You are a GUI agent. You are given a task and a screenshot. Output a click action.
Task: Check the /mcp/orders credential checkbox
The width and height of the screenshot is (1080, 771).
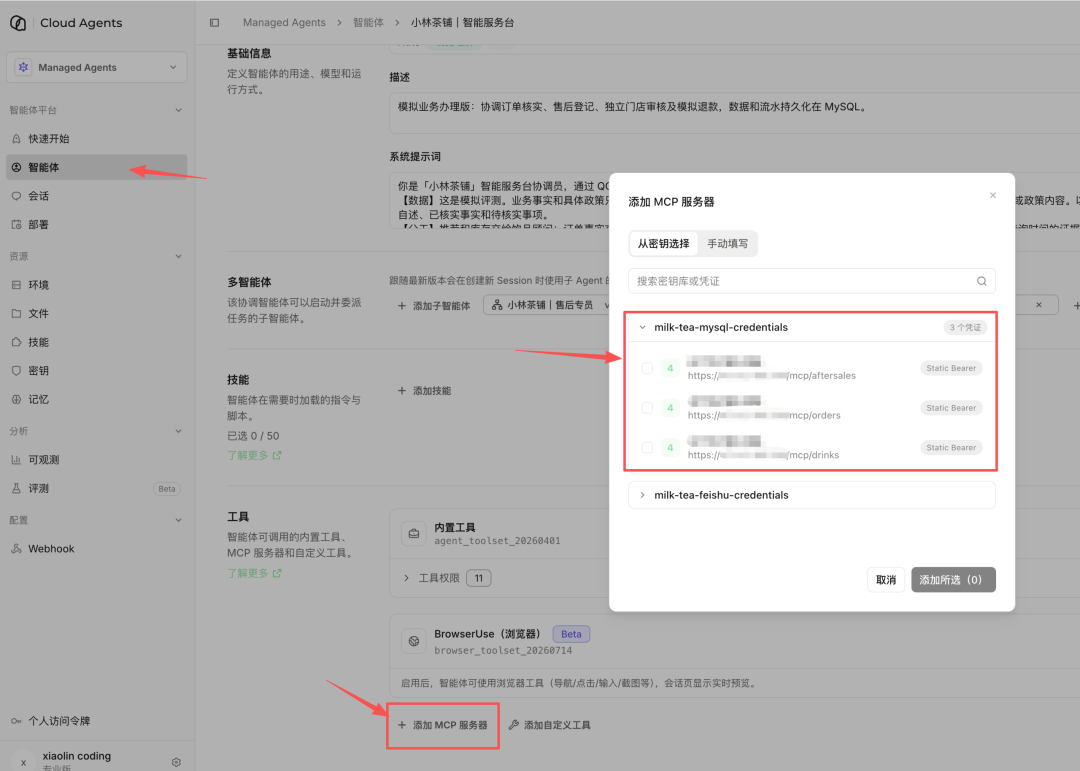[647, 408]
